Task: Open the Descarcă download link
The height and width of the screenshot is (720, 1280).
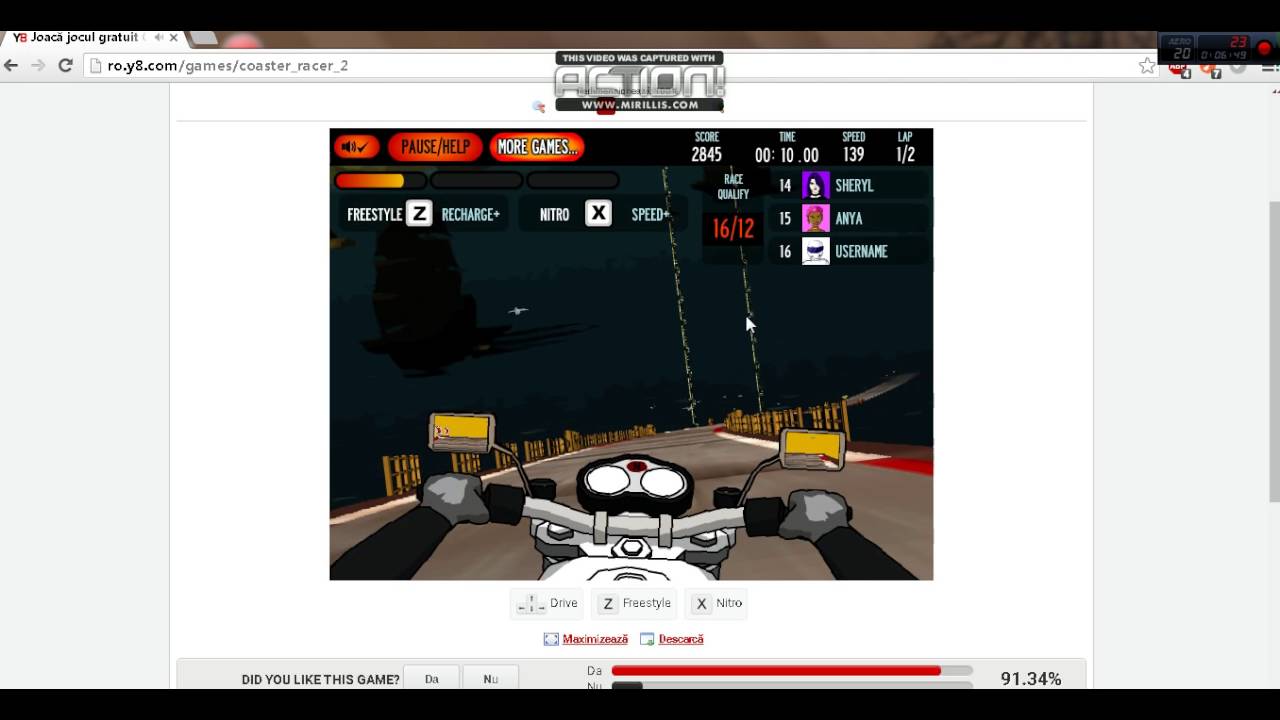Action: coord(681,639)
